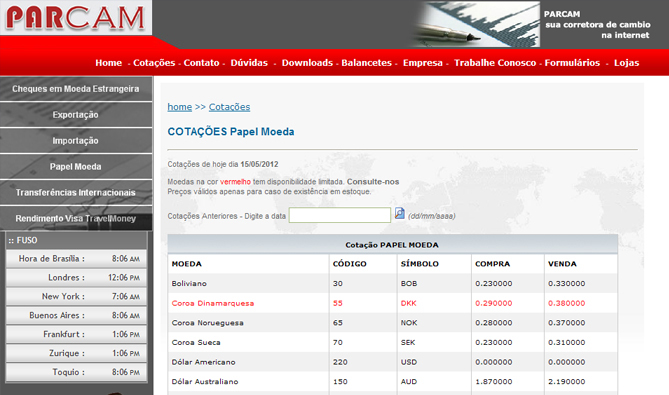Click the New York time row
669x395 pixels.
point(76,296)
